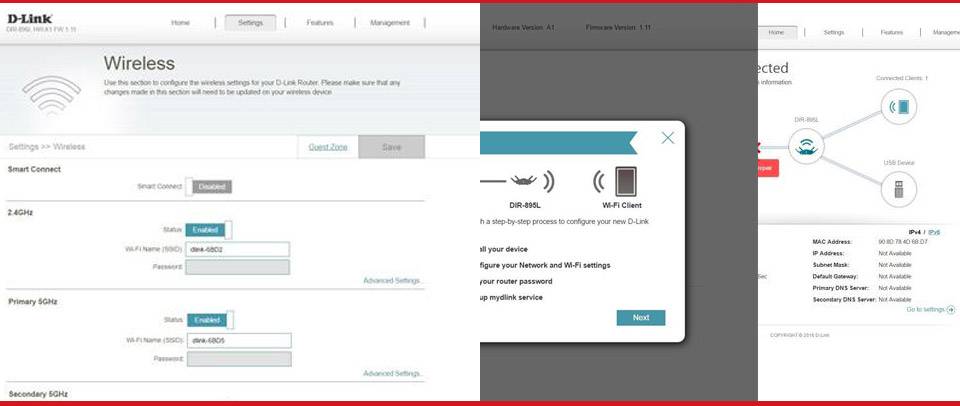Click the 'Settings >> Wireless' breadcrumb
Image resolution: width=960 pixels, height=406 pixels.
[x=47, y=147]
